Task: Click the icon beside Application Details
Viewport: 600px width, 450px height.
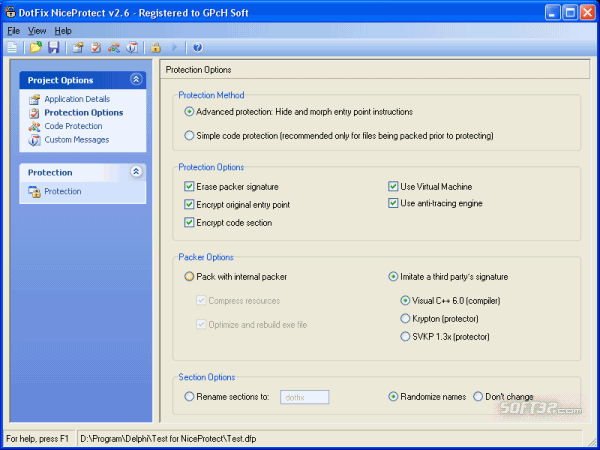Action: pyautogui.click(x=34, y=99)
